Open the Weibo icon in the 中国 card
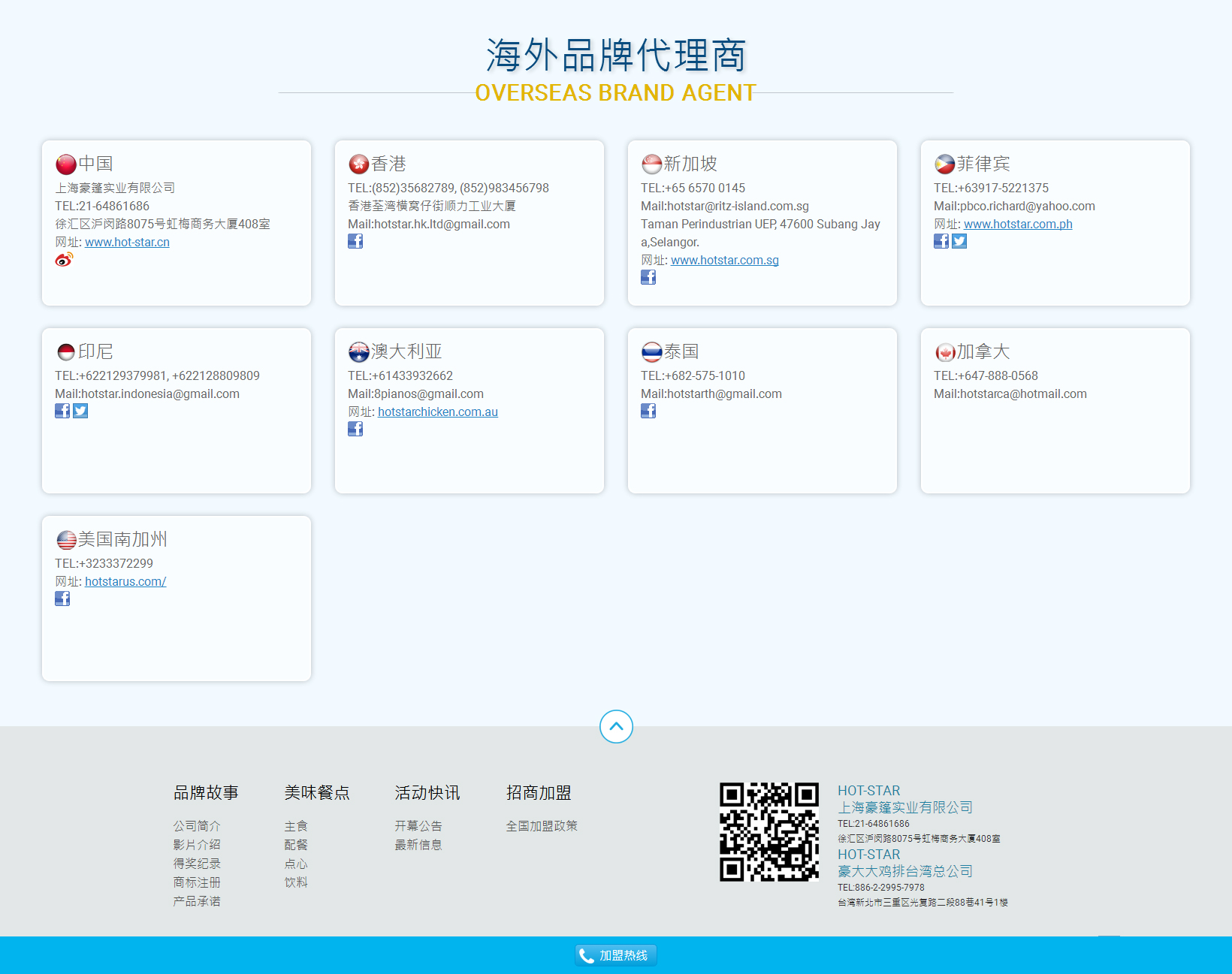Viewport: 1232px width, 974px height. 64,260
